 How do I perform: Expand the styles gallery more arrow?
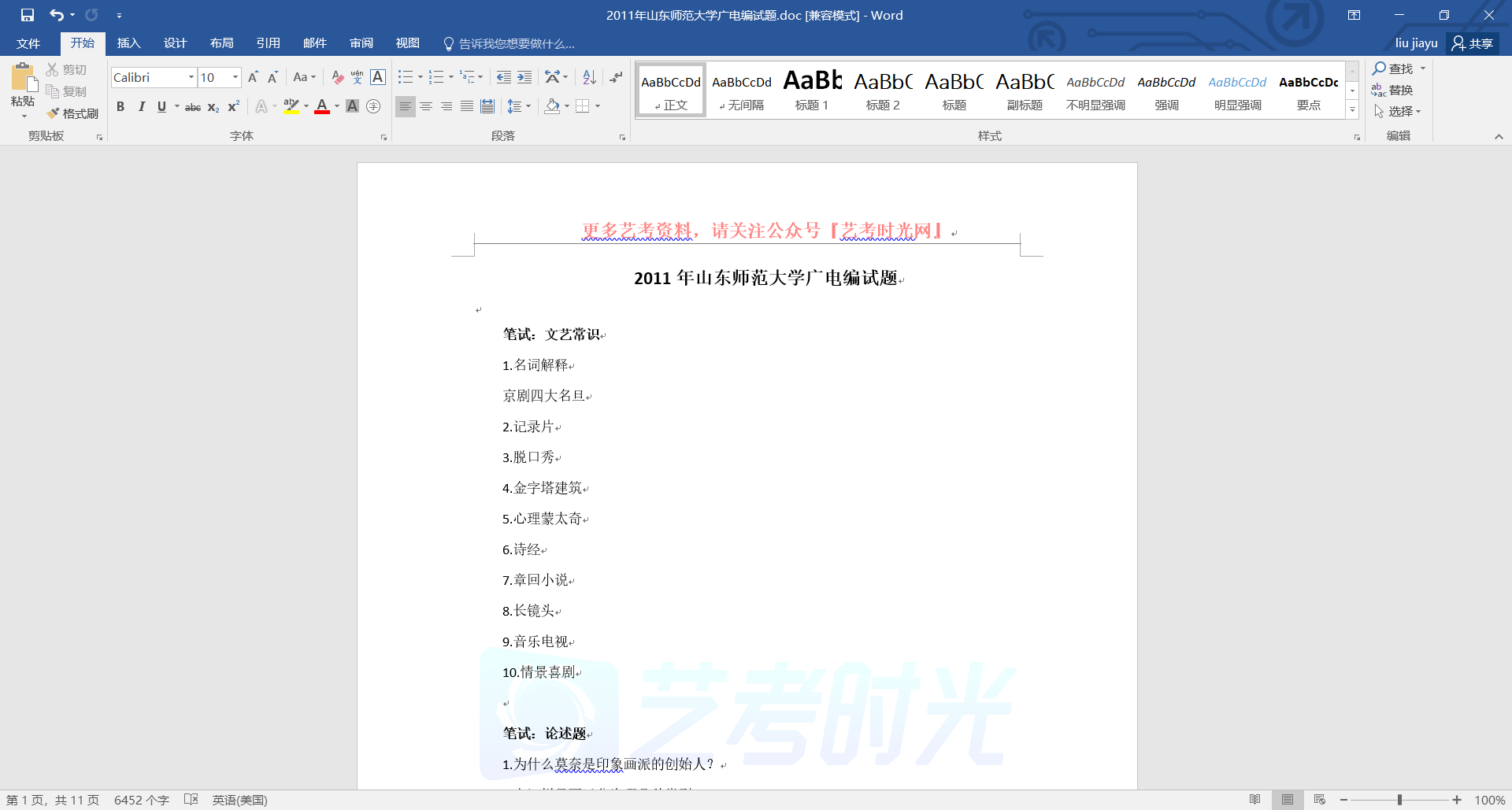point(1352,110)
